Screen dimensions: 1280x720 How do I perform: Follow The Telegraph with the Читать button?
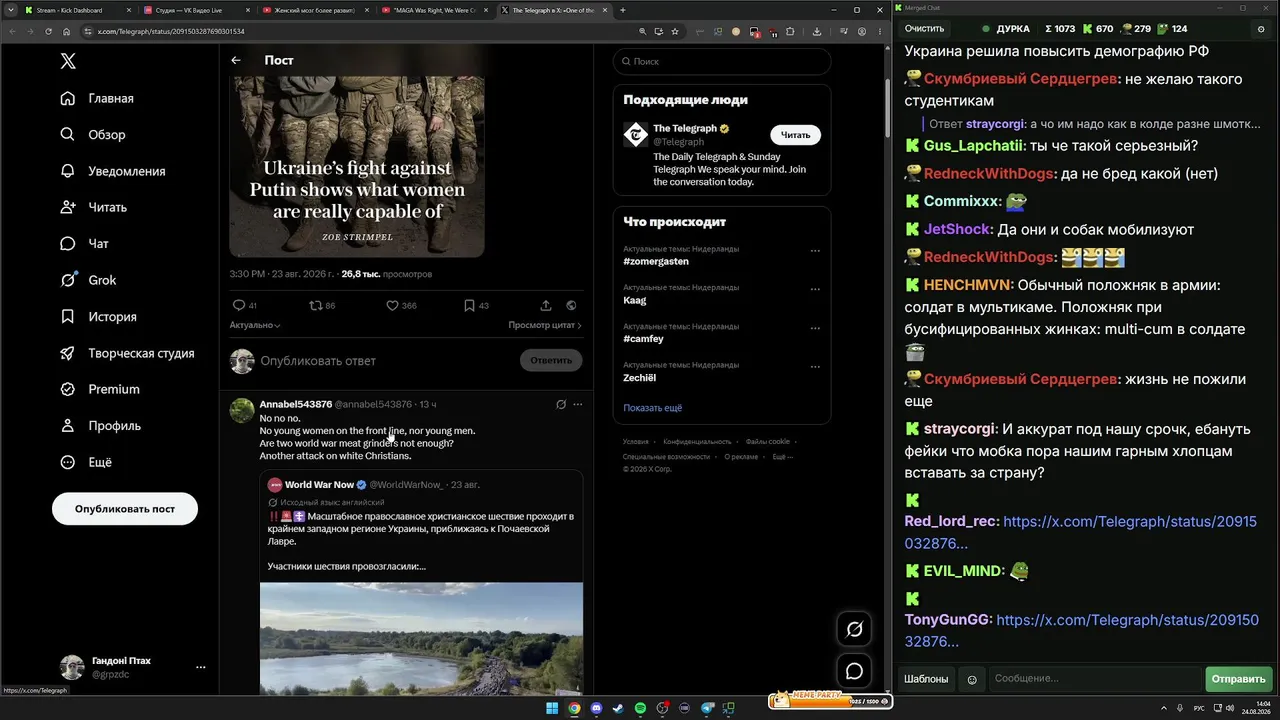[795, 135]
